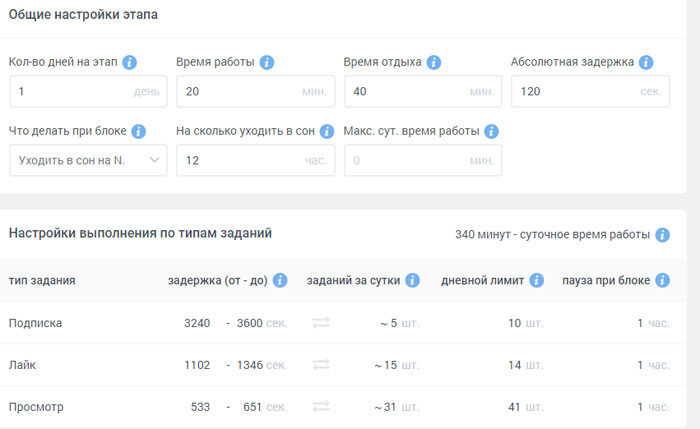Focus the Время отдыха field showing 40

click(423, 91)
